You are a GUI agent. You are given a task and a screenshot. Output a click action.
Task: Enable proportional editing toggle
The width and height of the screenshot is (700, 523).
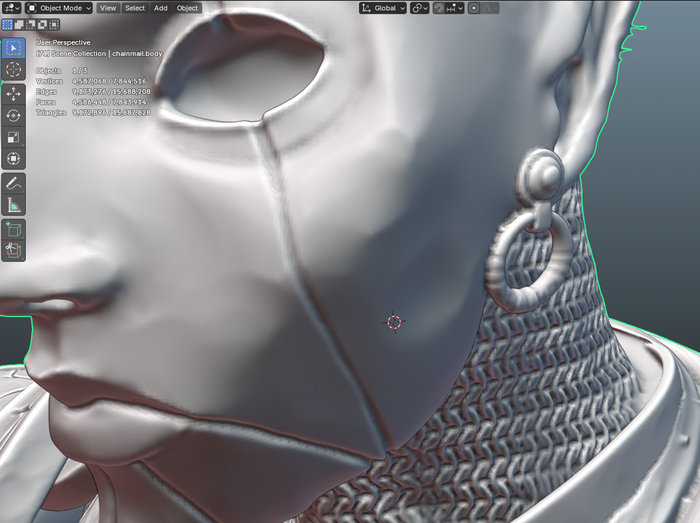tap(474, 8)
